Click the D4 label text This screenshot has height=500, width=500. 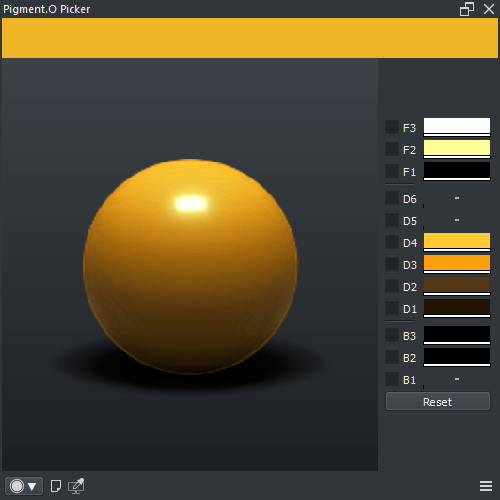coord(410,243)
